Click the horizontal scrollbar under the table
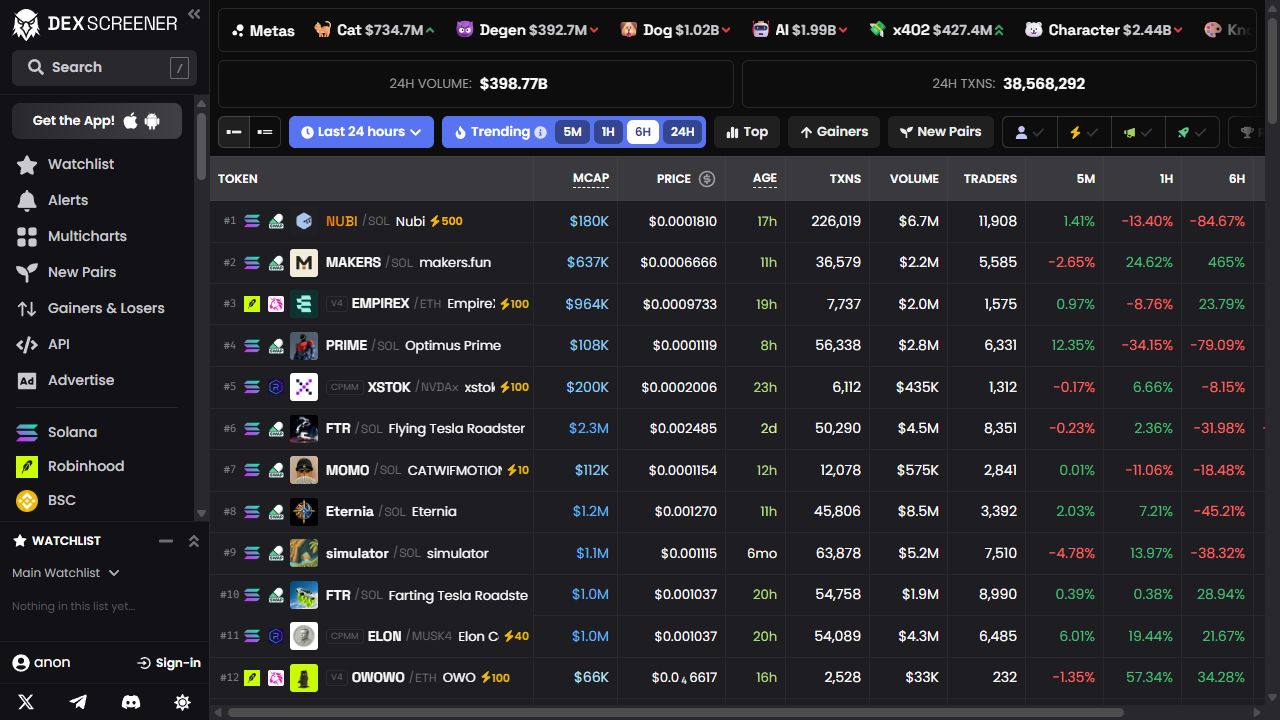 point(676,712)
